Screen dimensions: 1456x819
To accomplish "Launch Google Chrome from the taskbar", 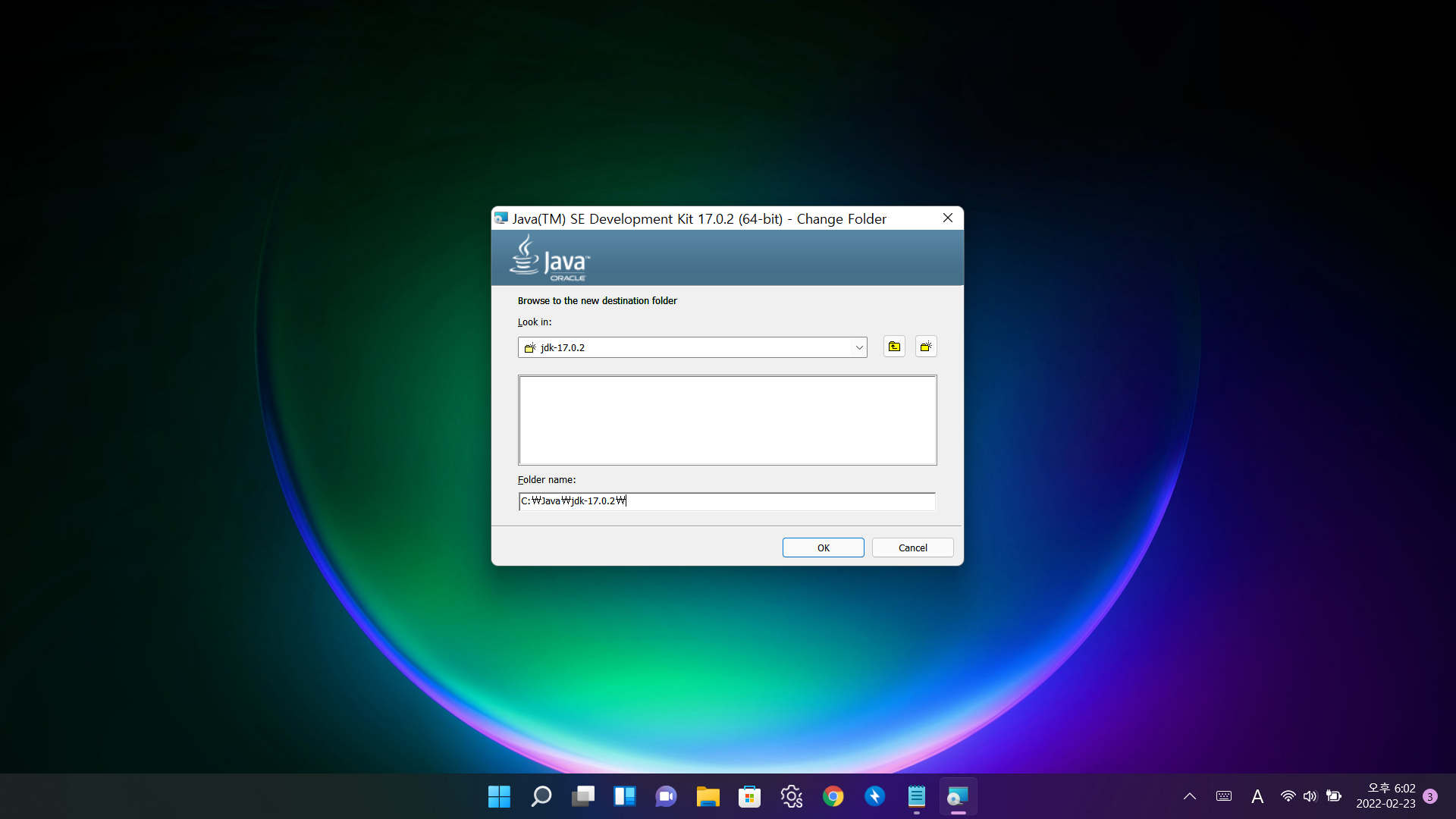I will point(833,796).
